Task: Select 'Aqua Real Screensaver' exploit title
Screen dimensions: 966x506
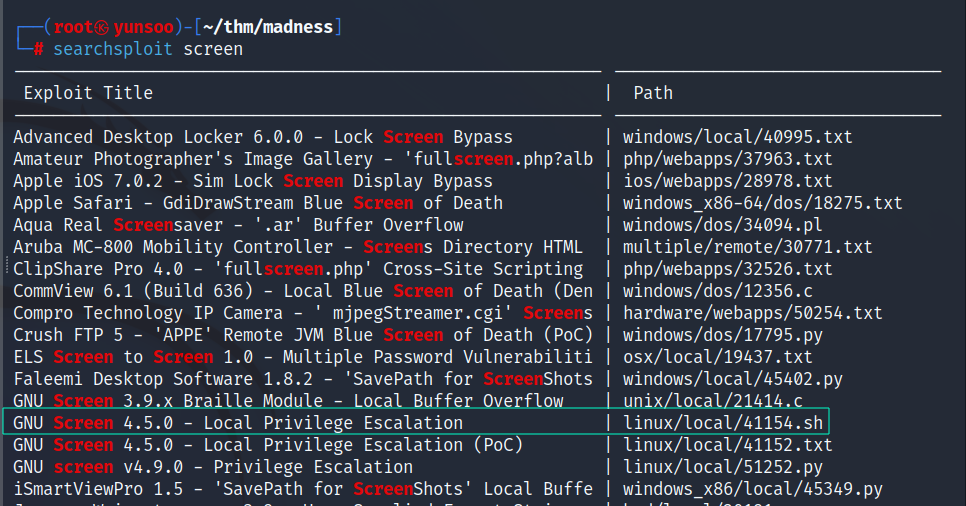Action: click(238, 225)
